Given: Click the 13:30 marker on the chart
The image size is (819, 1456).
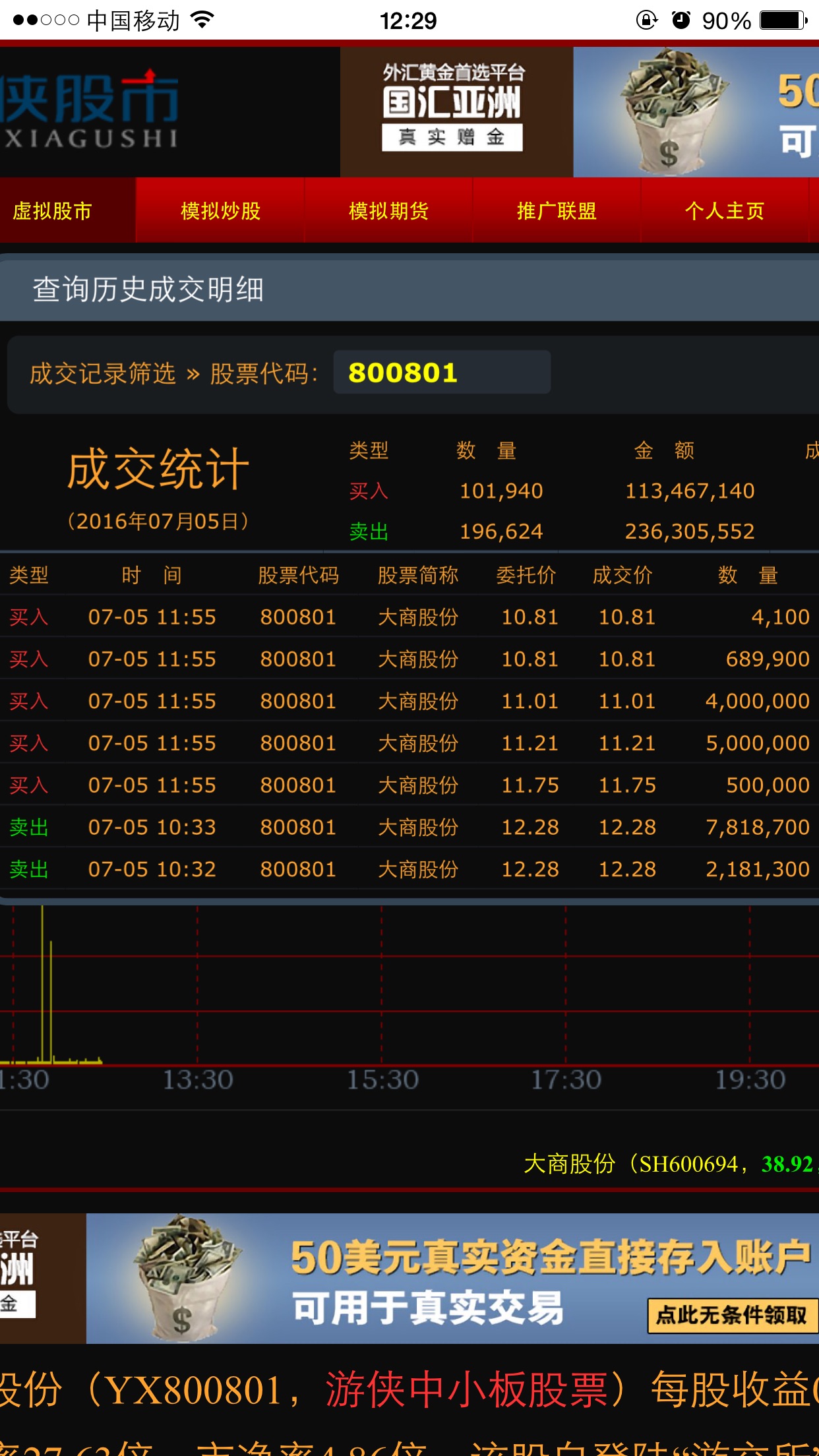Looking at the screenshot, I should point(198,1079).
